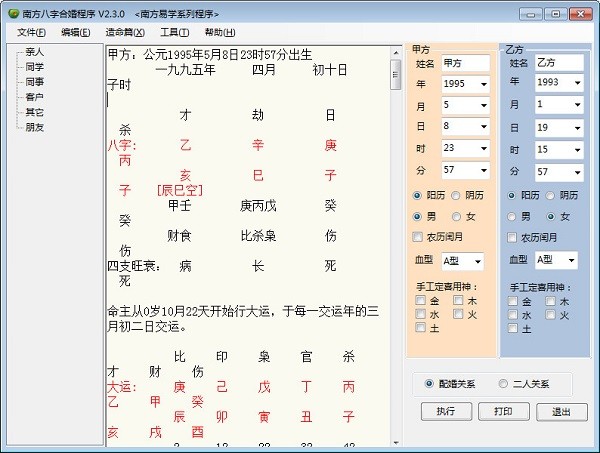Check 金 element for 乙方
600x453 pixels.
point(513,301)
